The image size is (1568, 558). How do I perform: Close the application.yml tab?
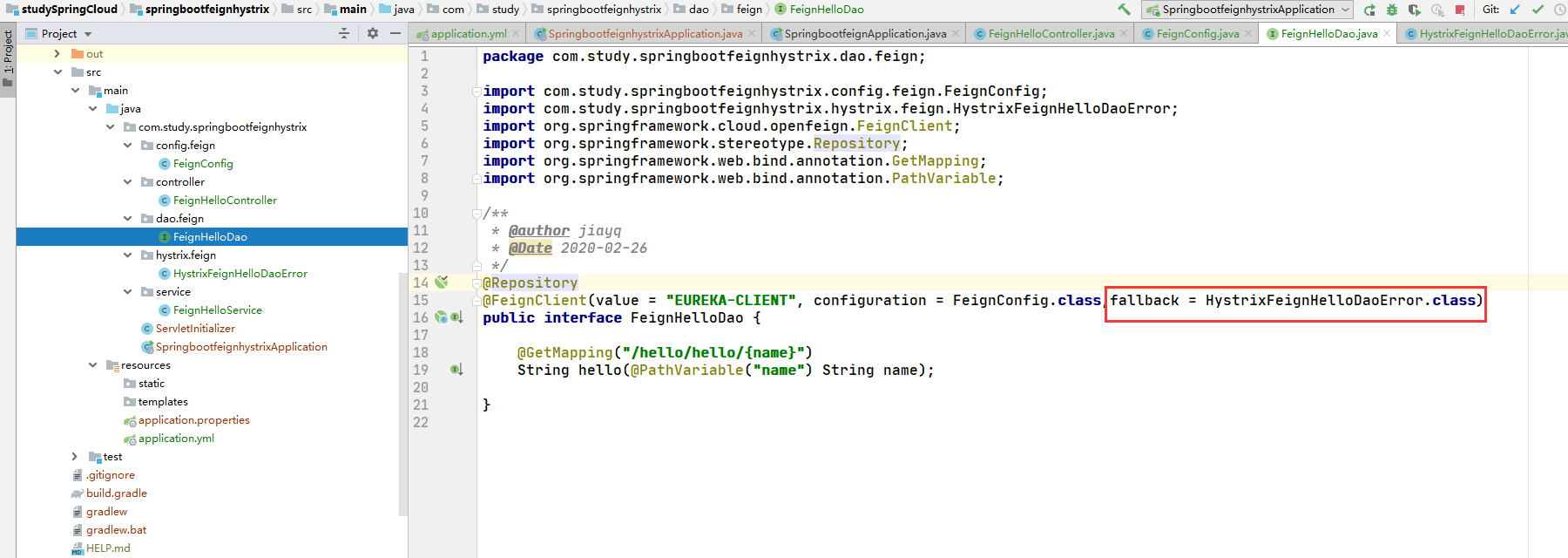(x=516, y=33)
